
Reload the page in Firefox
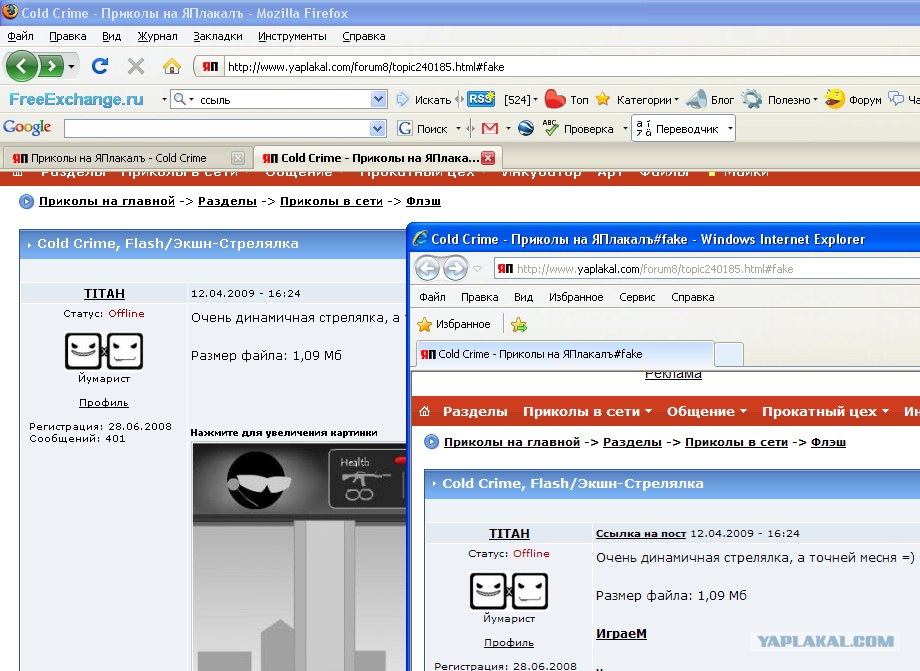click(x=100, y=66)
